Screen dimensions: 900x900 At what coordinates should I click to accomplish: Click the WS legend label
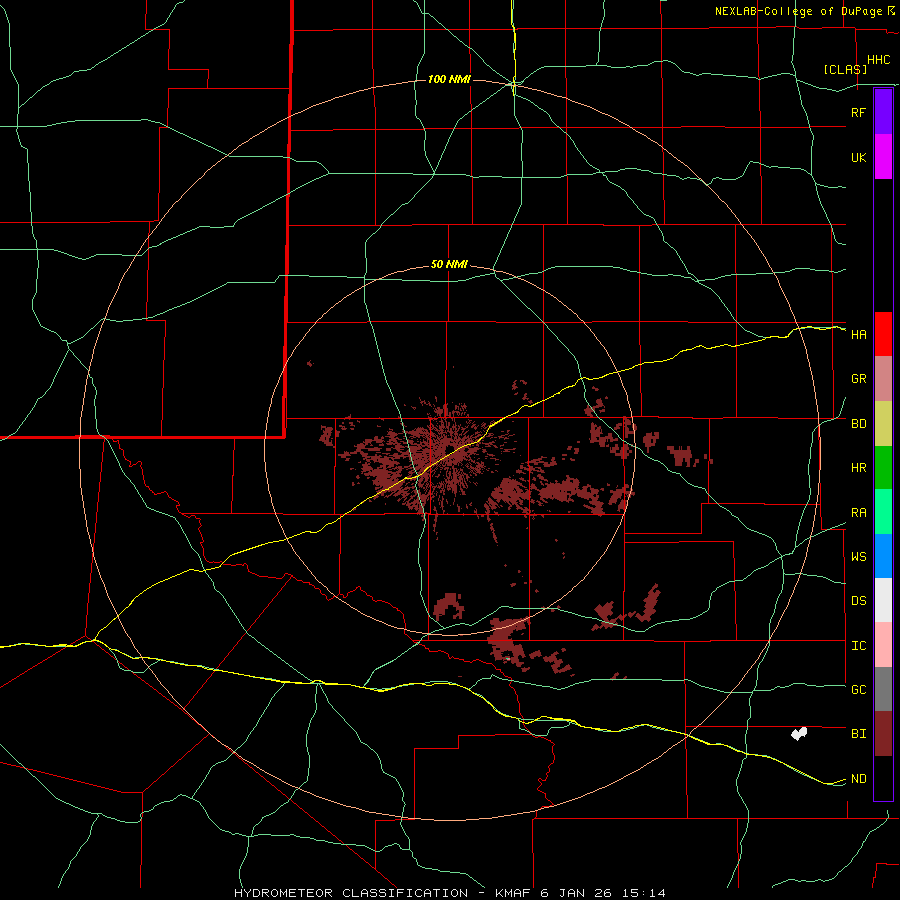pos(858,557)
